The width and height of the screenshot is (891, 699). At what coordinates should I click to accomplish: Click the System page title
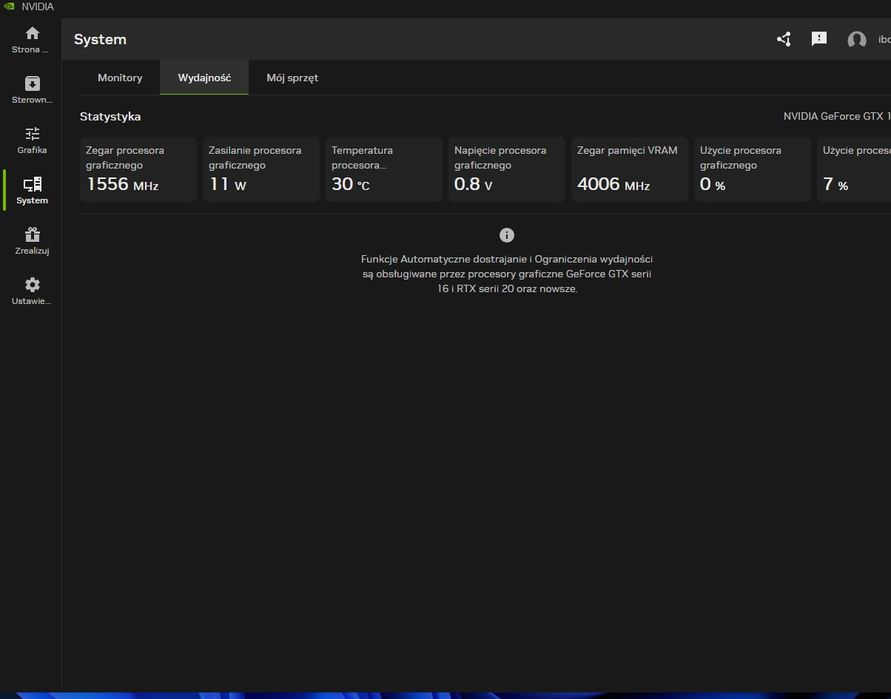tap(100, 39)
